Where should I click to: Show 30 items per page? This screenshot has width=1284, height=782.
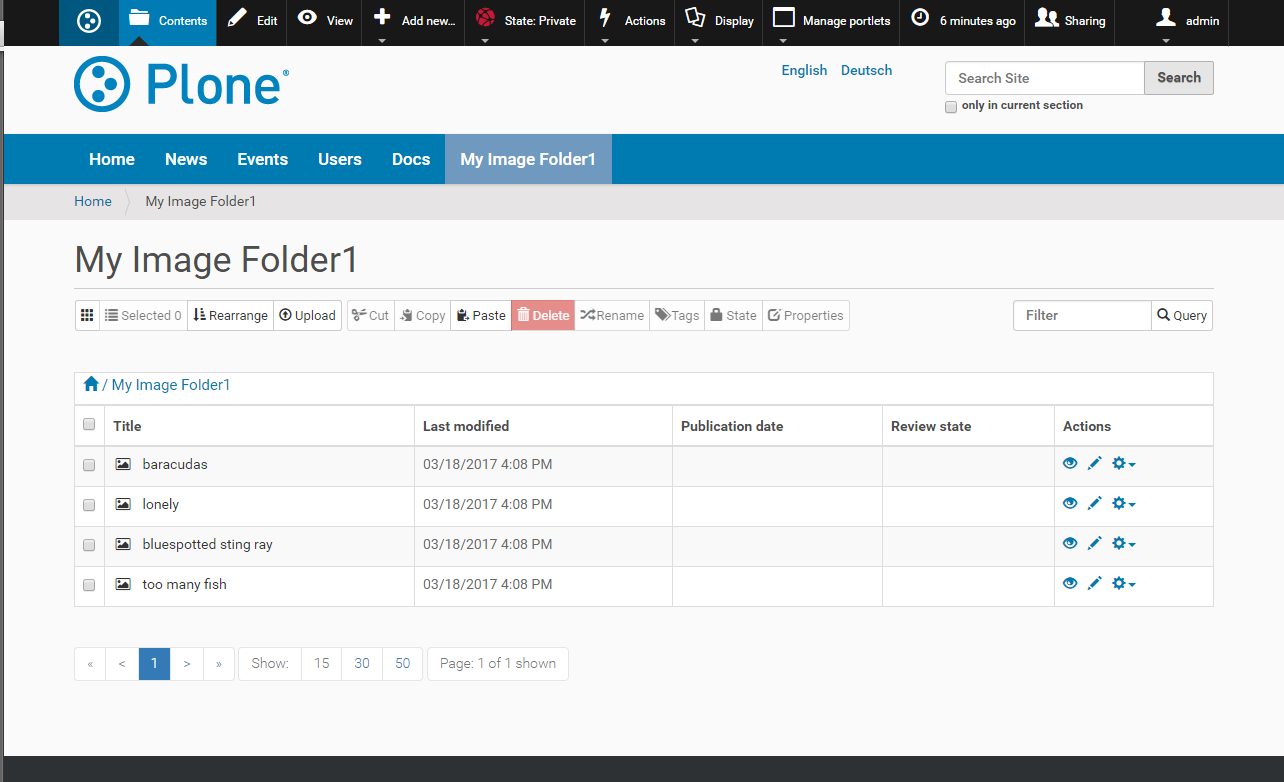362,663
